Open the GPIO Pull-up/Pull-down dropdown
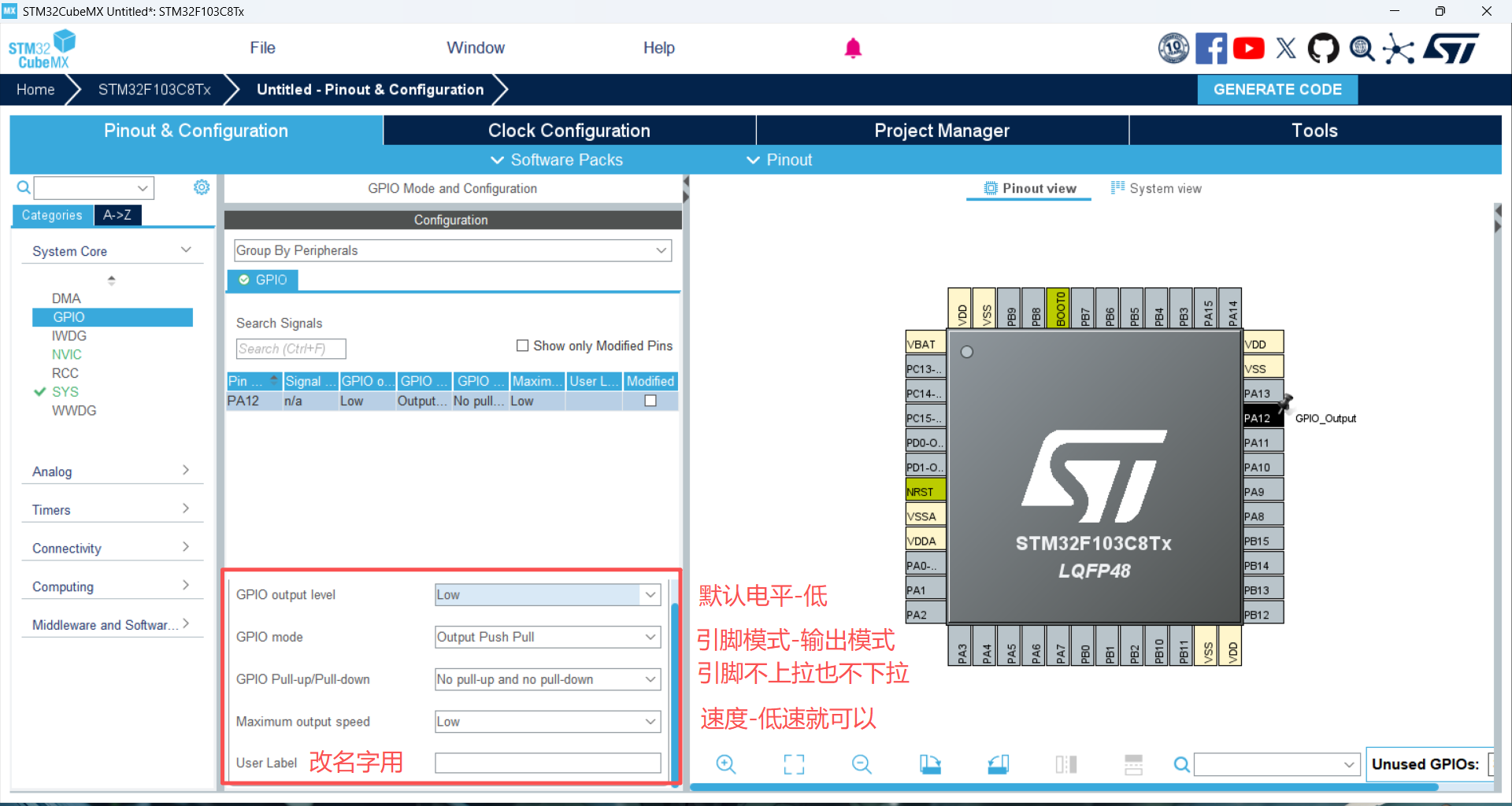Image resolution: width=1512 pixels, height=806 pixels. point(548,679)
